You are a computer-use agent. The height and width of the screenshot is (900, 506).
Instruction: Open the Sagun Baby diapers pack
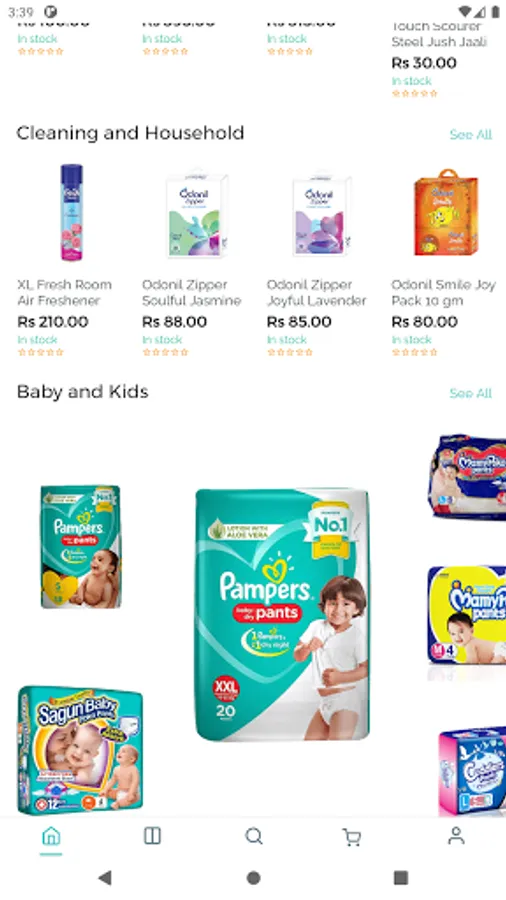[80, 750]
